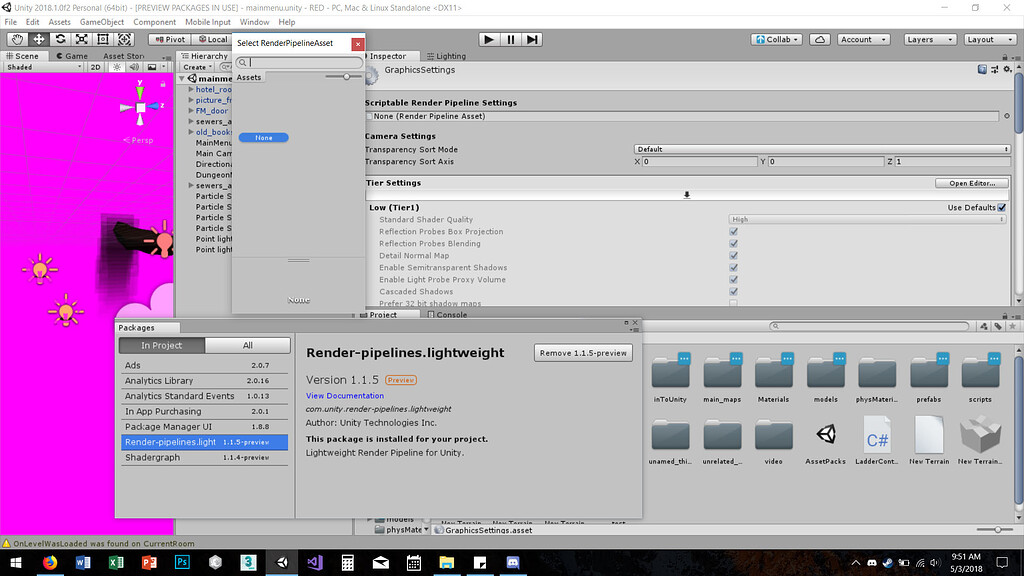The width and height of the screenshot is (1024, 576).
Task: Click Open Editor button in Tier Settings
Action: [x=972, y=184]
